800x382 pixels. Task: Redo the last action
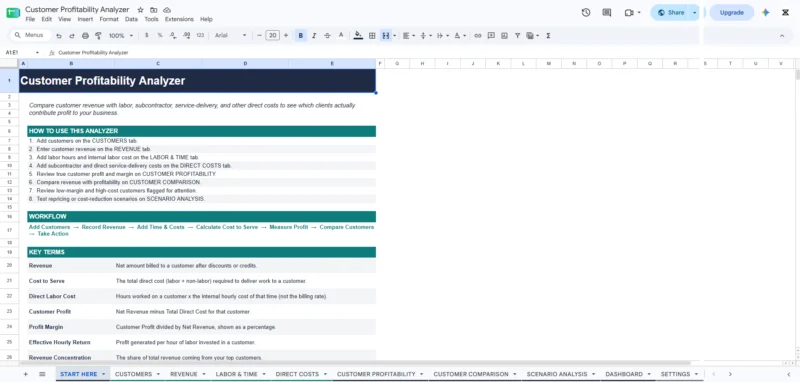coord(71,36)
